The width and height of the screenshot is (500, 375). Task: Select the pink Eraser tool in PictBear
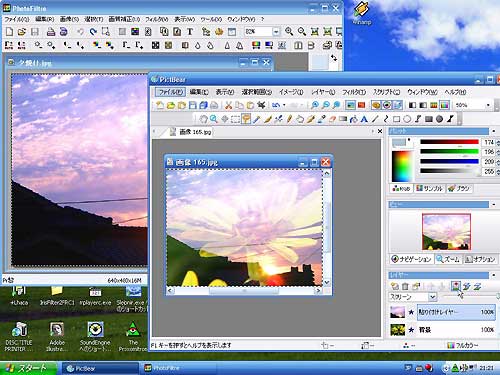tap(332, 119)
